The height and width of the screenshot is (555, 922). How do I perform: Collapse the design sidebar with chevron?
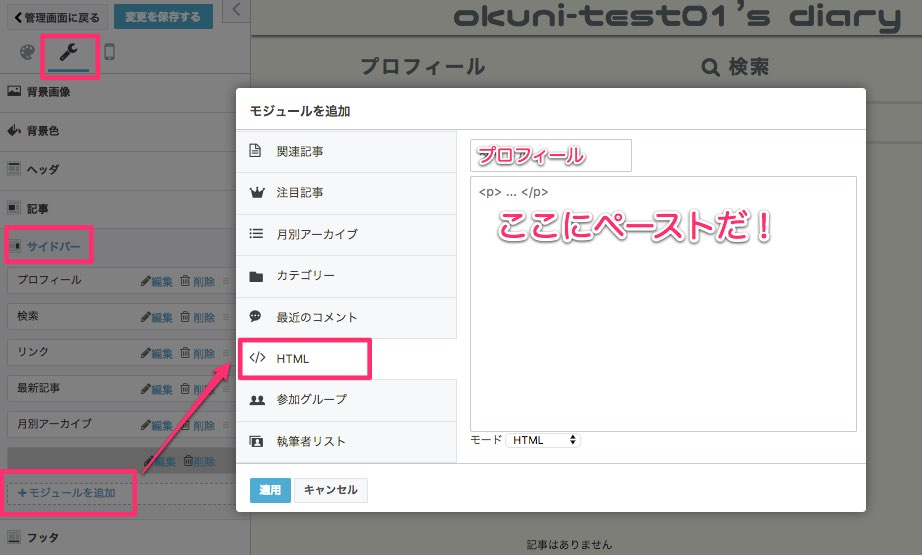[236, 9]
